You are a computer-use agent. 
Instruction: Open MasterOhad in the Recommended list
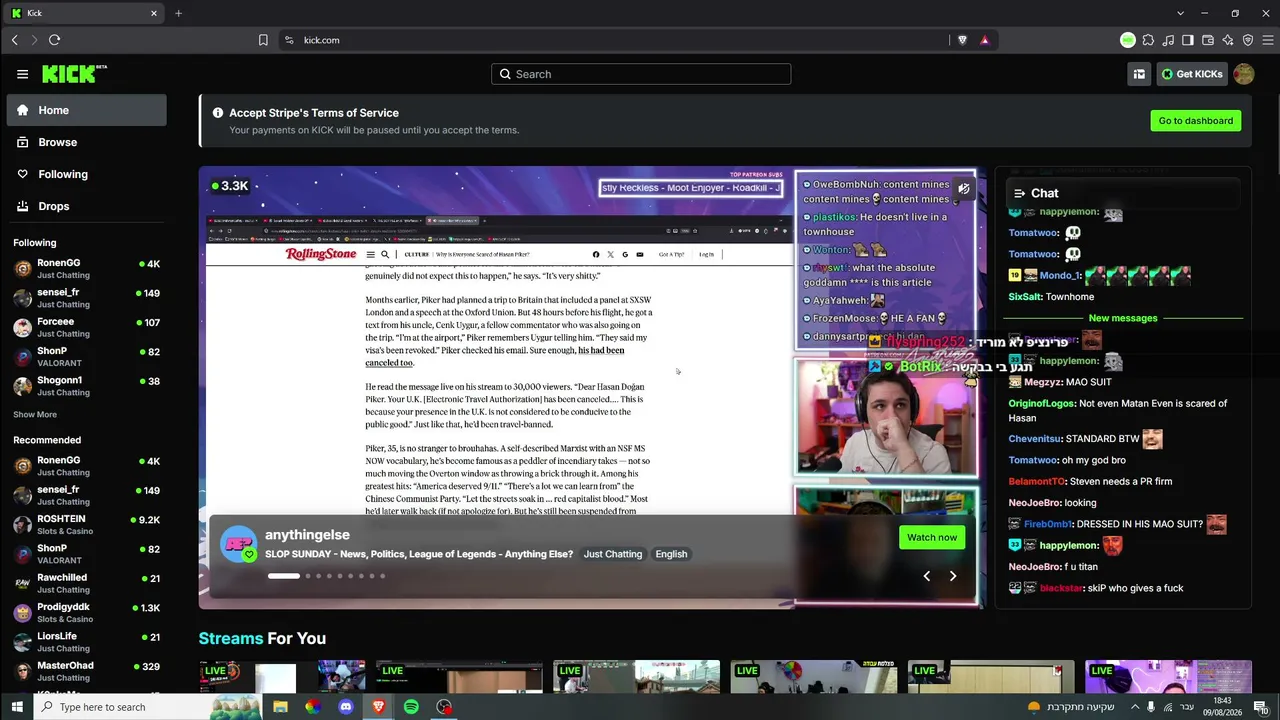[87, 670]
